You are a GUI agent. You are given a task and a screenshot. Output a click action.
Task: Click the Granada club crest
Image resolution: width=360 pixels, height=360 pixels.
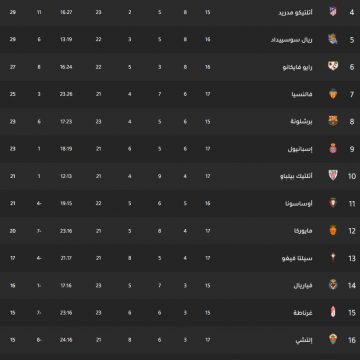[x=333, y=313]
